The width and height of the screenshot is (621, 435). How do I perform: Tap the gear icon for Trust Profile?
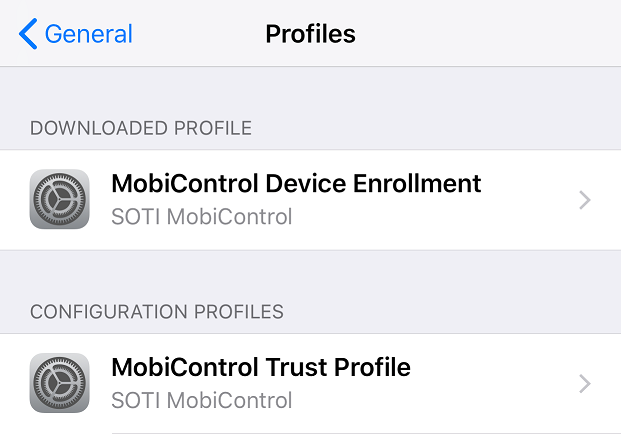tap(60, 384)
